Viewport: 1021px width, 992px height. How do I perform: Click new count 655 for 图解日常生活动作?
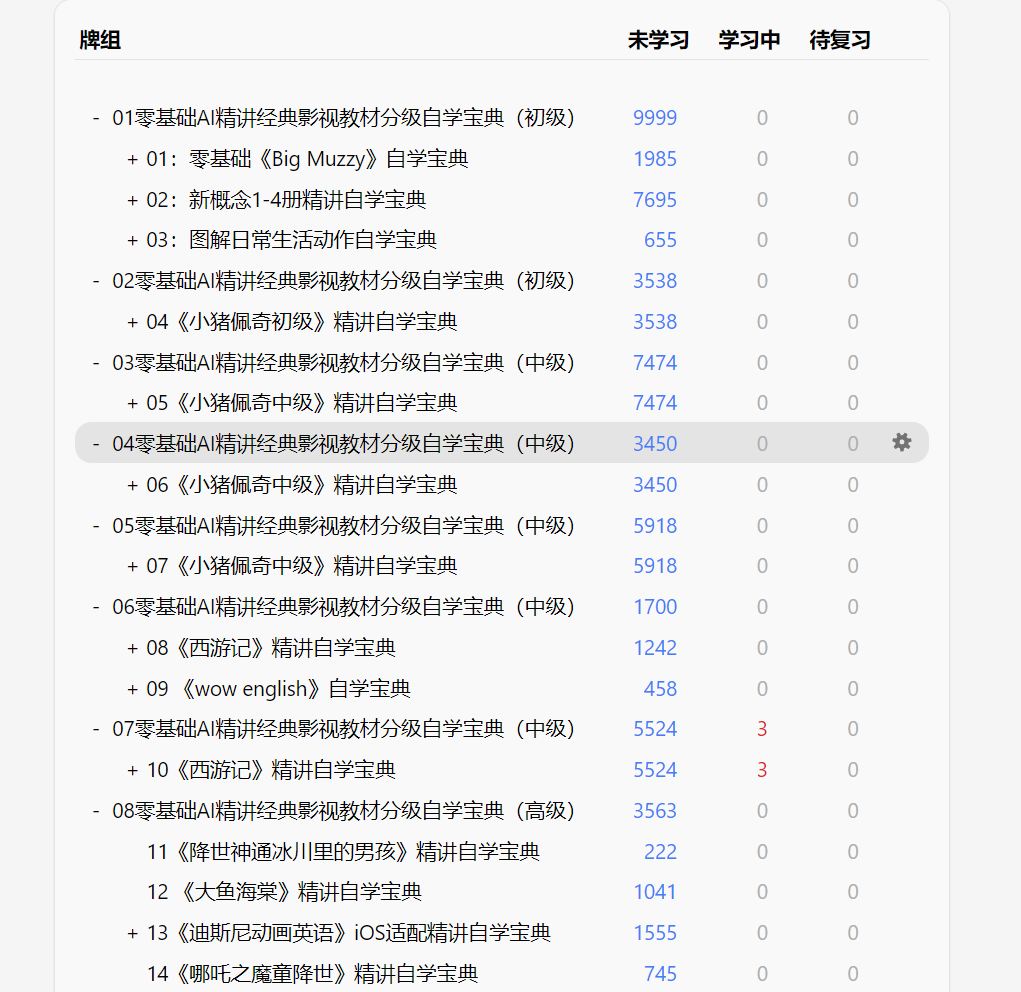click(x=660, y=240)
